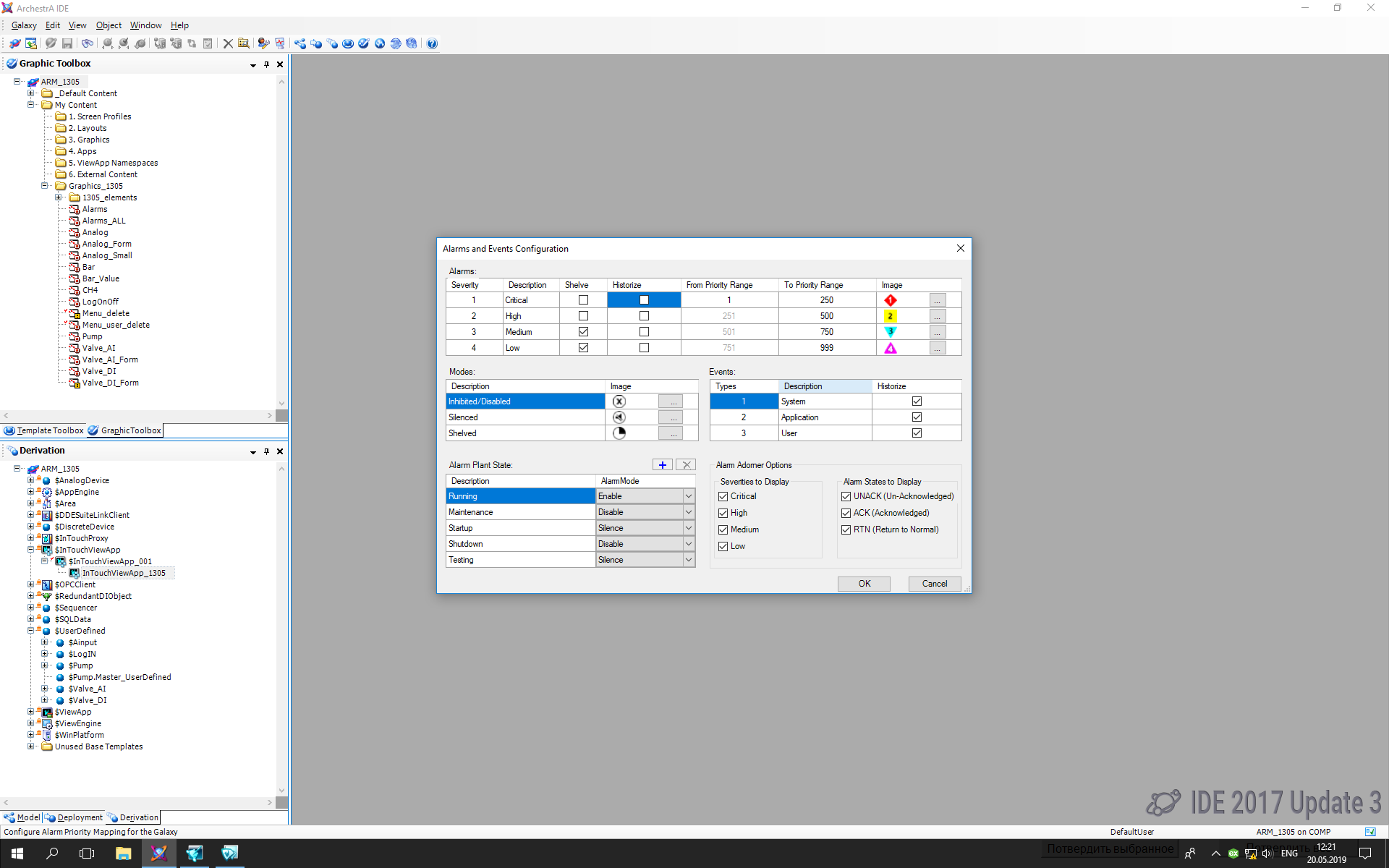Enable Shelve checkbox for Critical alarm

coord(583,300)
